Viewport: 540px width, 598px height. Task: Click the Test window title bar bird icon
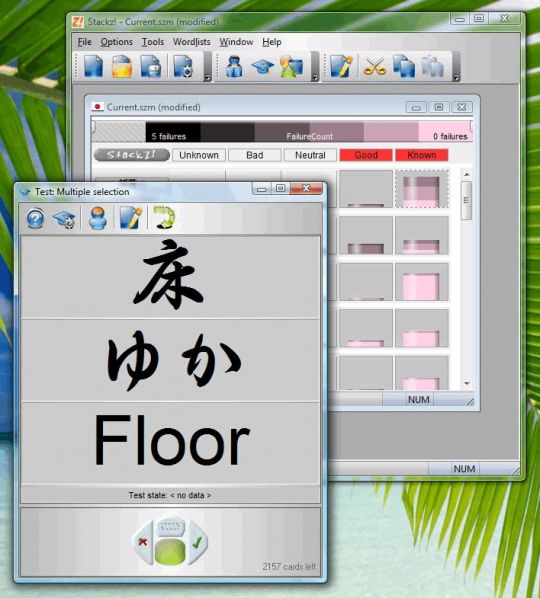(25, 191)
